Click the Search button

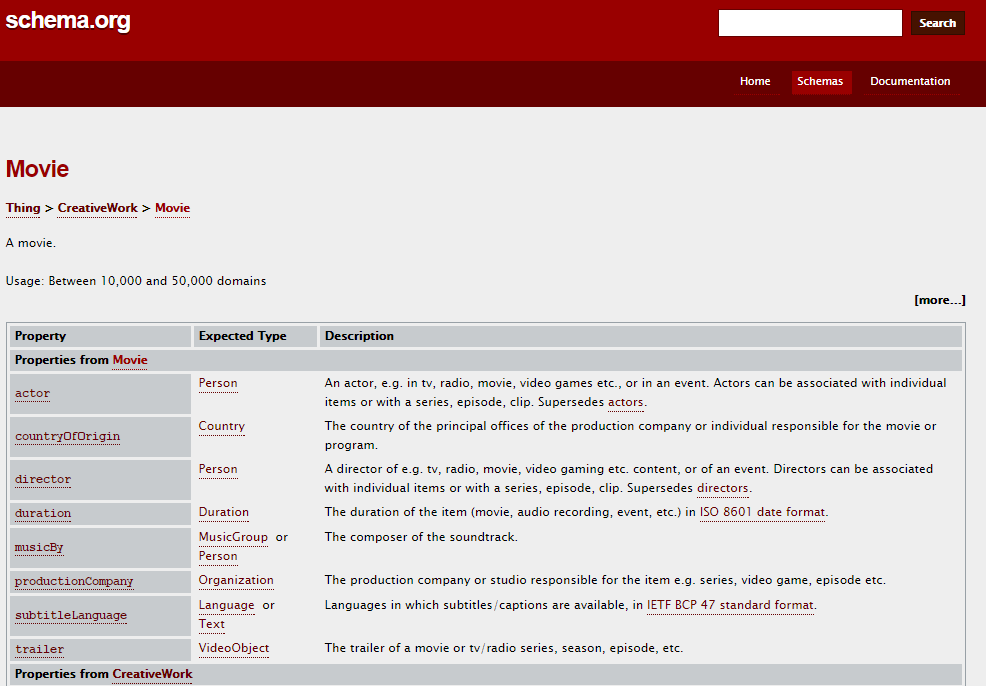[938, 23]
